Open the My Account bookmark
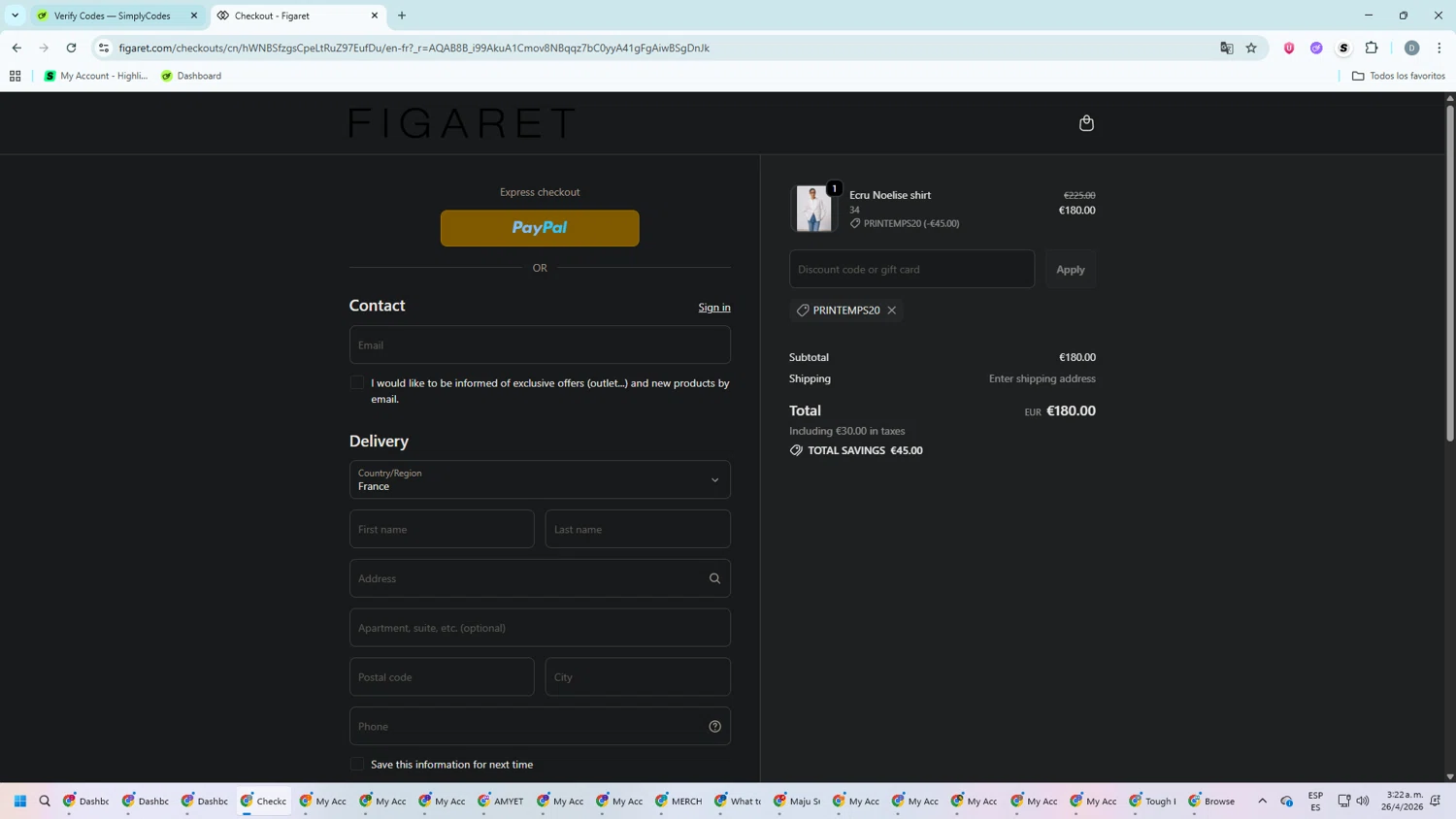Screen dimensions: 1456x819 pos(96,76)
